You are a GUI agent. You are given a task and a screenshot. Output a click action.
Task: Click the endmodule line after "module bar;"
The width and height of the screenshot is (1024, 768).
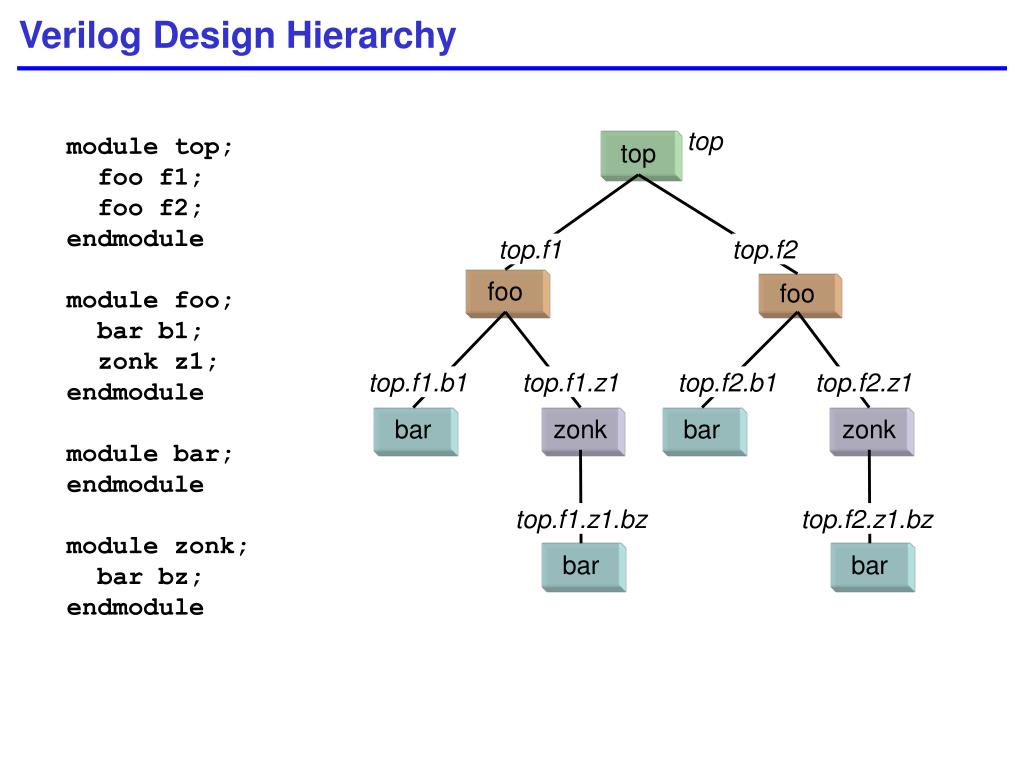pos(135,485)
